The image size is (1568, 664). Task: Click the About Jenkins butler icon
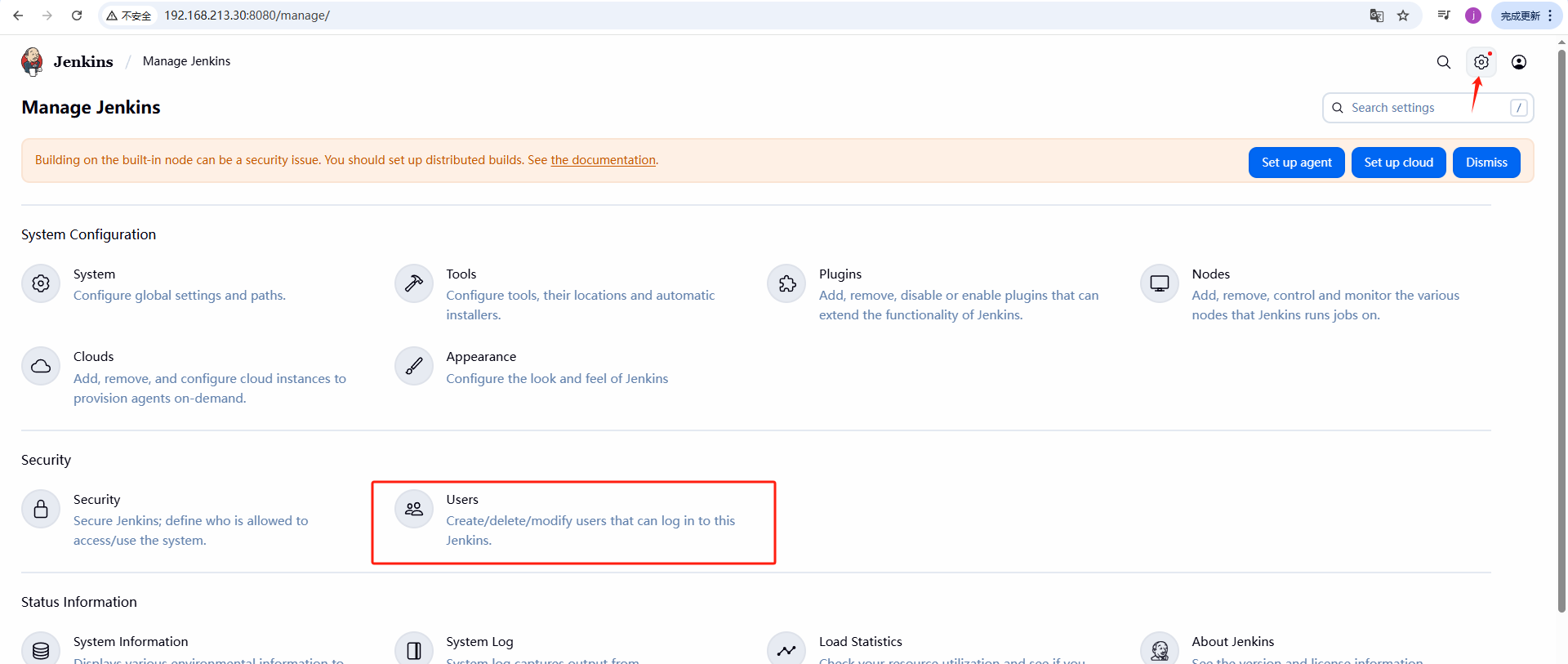1160,649
